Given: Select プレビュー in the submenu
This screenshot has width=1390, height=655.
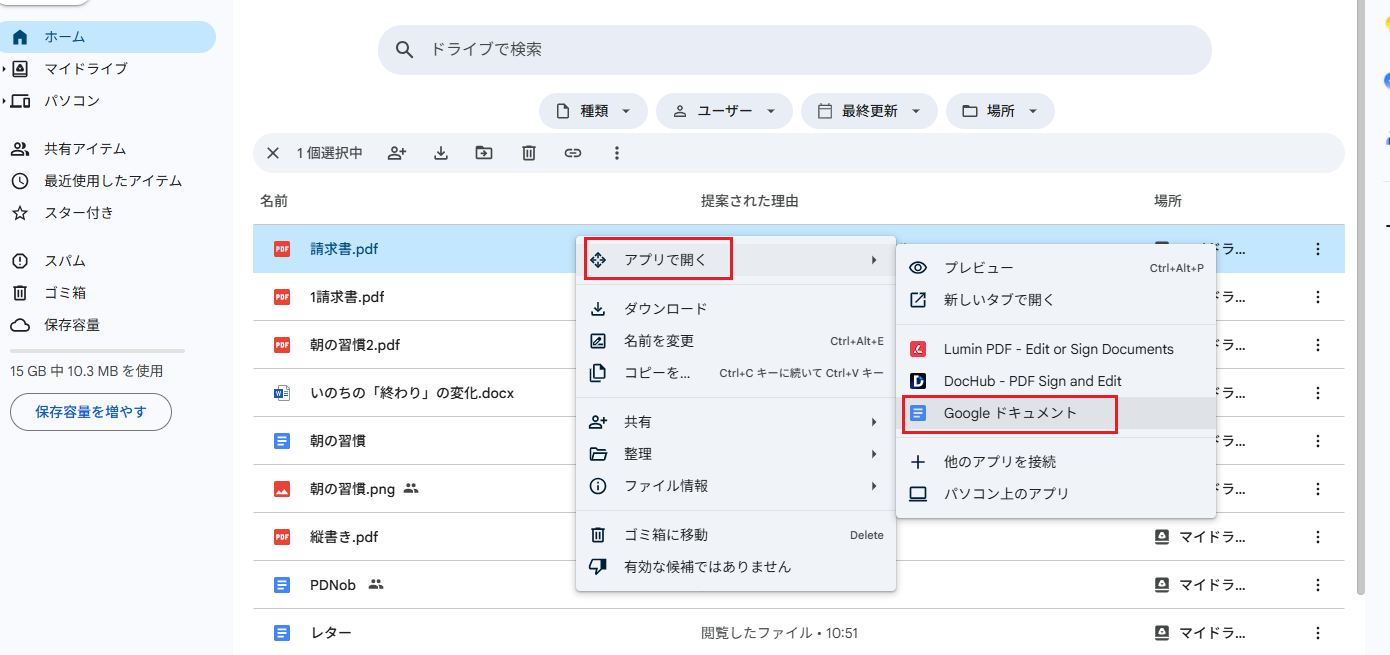Looking at the screenshot, I should pos(1056,268).
